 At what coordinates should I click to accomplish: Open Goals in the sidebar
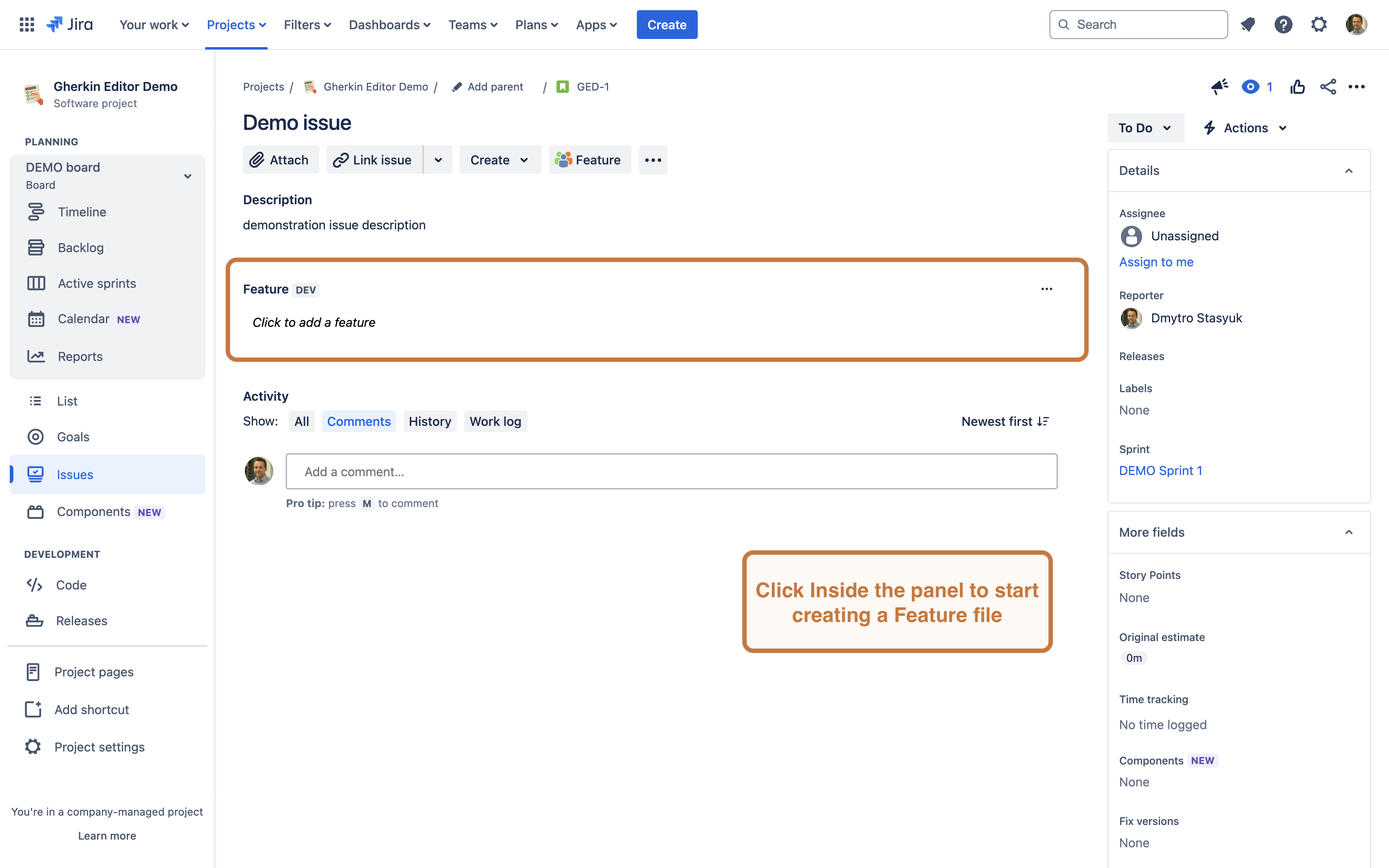tap(107, 436)
